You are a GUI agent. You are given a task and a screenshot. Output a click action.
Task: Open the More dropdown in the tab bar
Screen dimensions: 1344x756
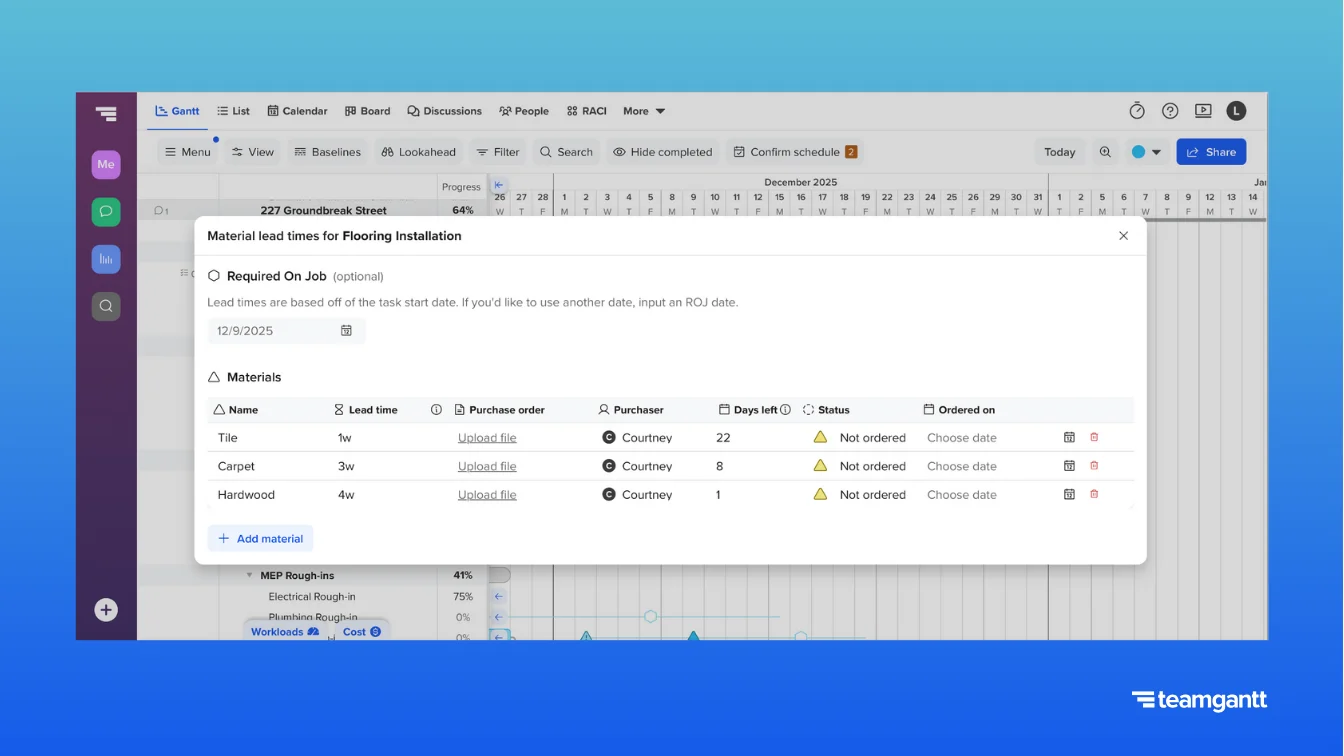point(643,111)
